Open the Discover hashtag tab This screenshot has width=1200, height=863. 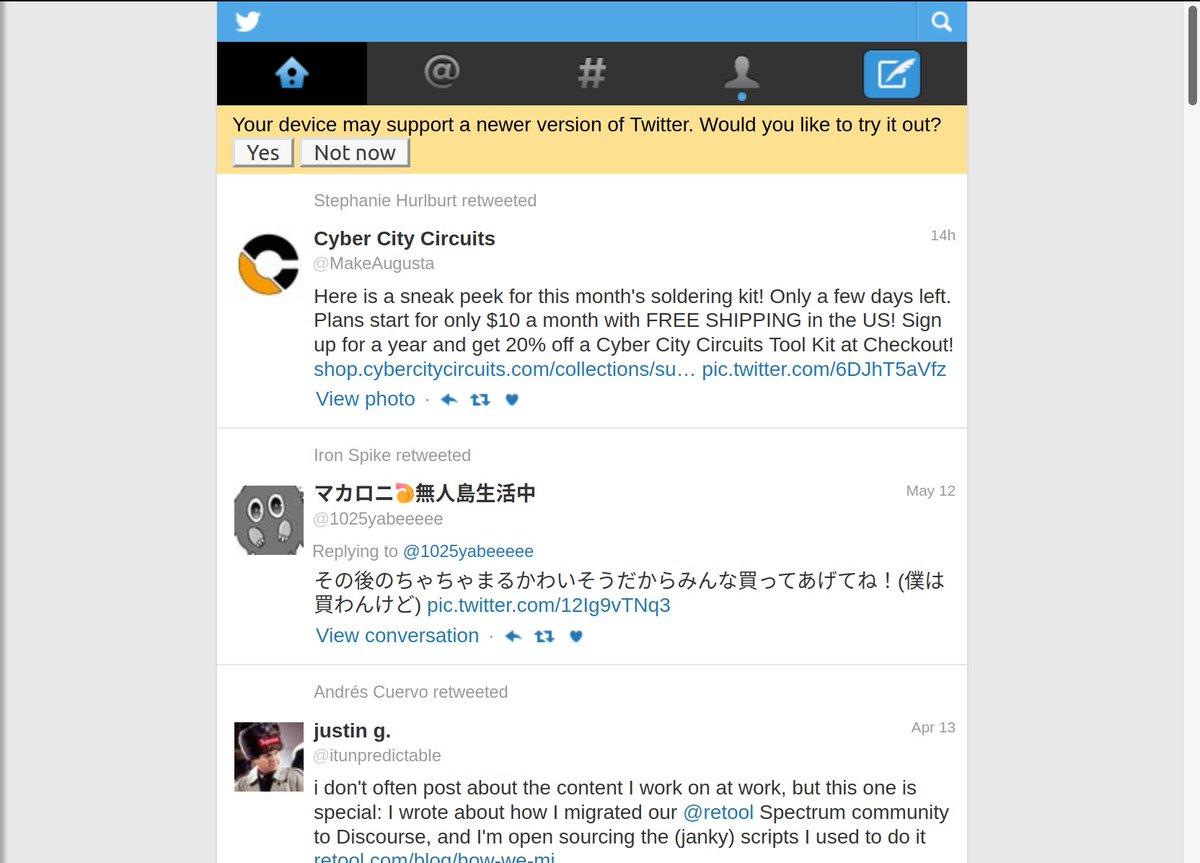(x=592, y=73)
